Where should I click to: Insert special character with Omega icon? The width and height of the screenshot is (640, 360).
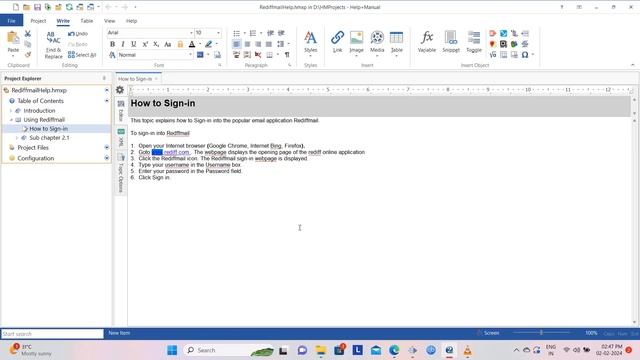coord(525,55)
